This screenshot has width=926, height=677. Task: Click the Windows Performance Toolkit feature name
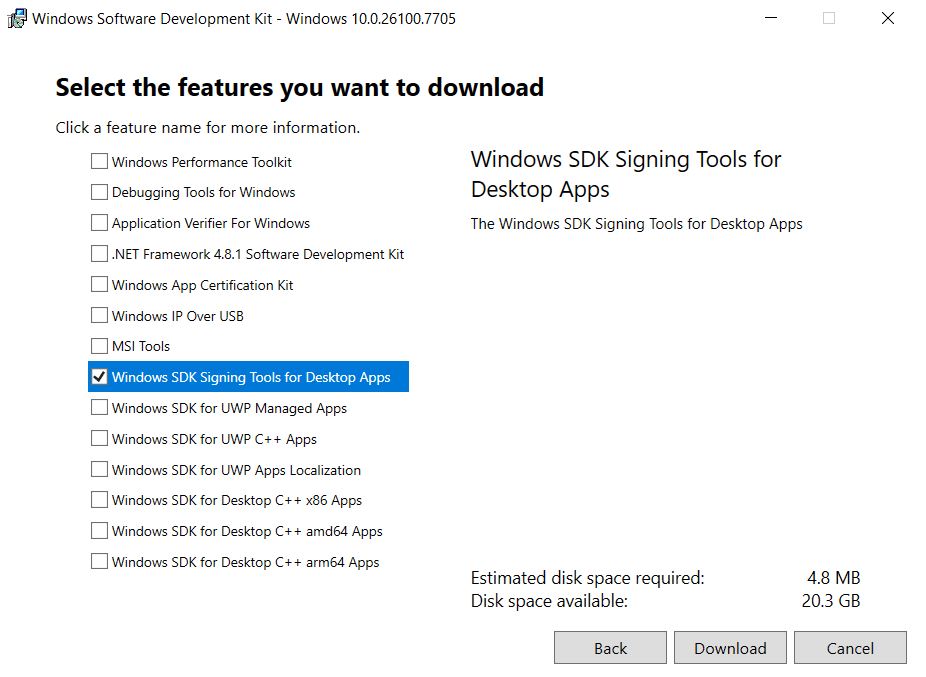[x=202, y=162]
